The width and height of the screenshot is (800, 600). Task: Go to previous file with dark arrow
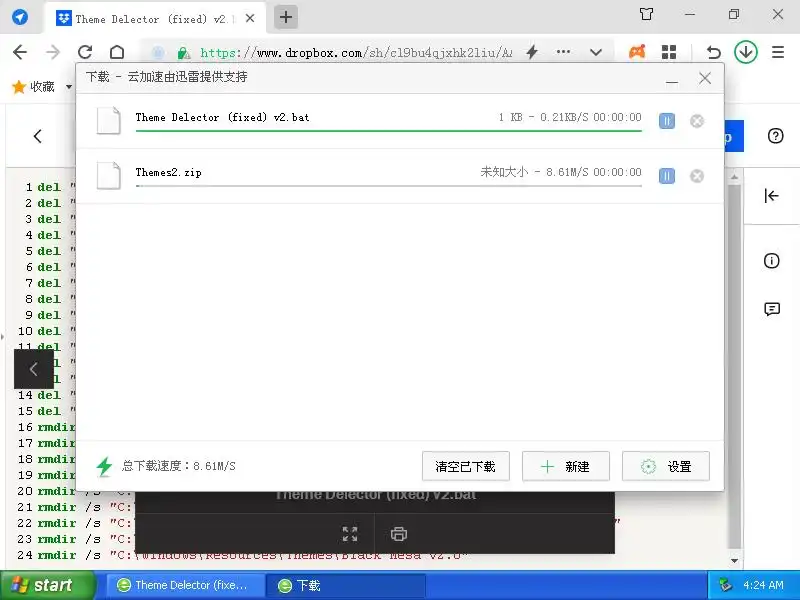34,369
